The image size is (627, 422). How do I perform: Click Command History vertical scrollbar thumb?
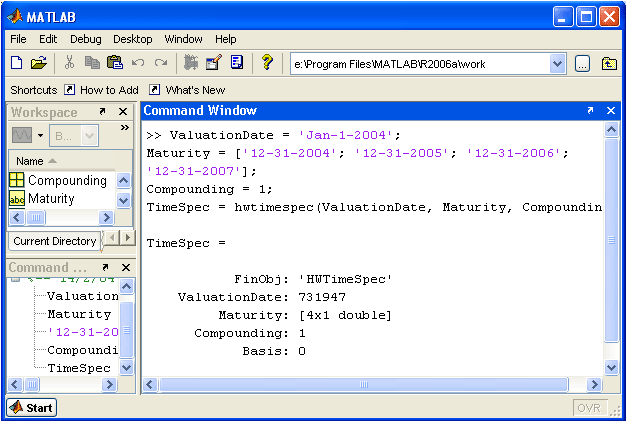[126, 330]
